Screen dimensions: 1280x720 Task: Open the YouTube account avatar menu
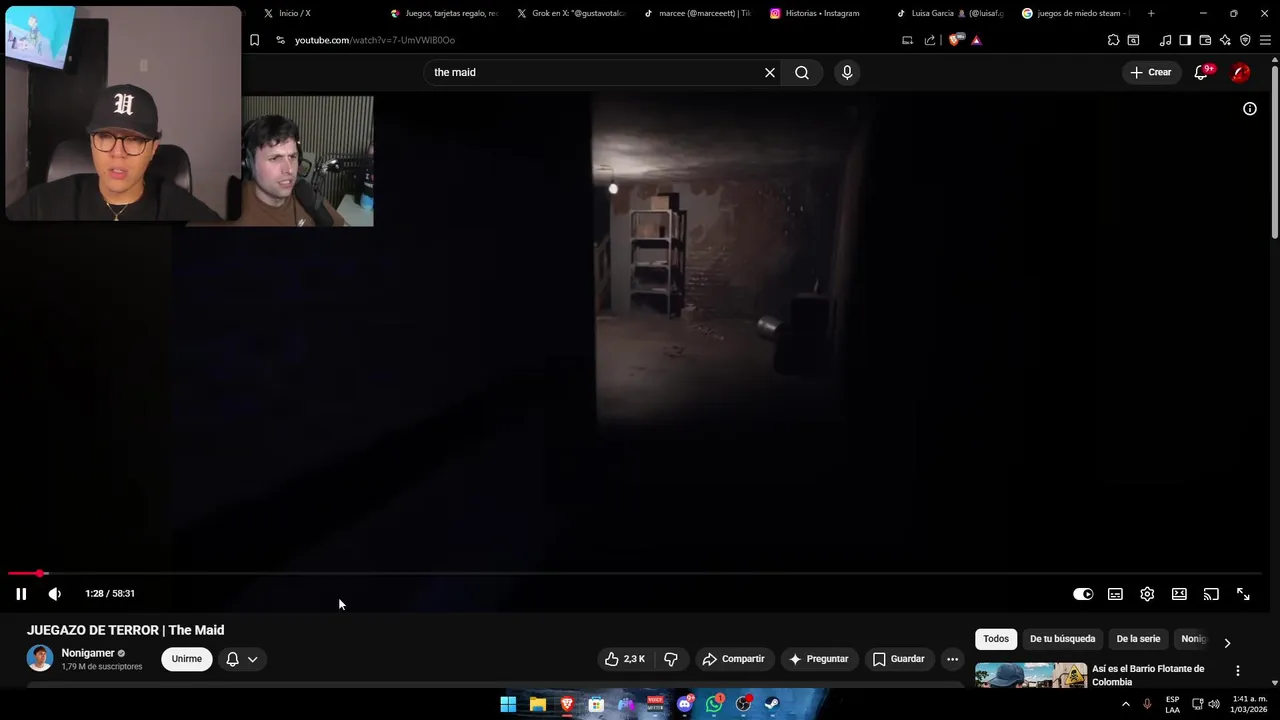pos(1240,72)
